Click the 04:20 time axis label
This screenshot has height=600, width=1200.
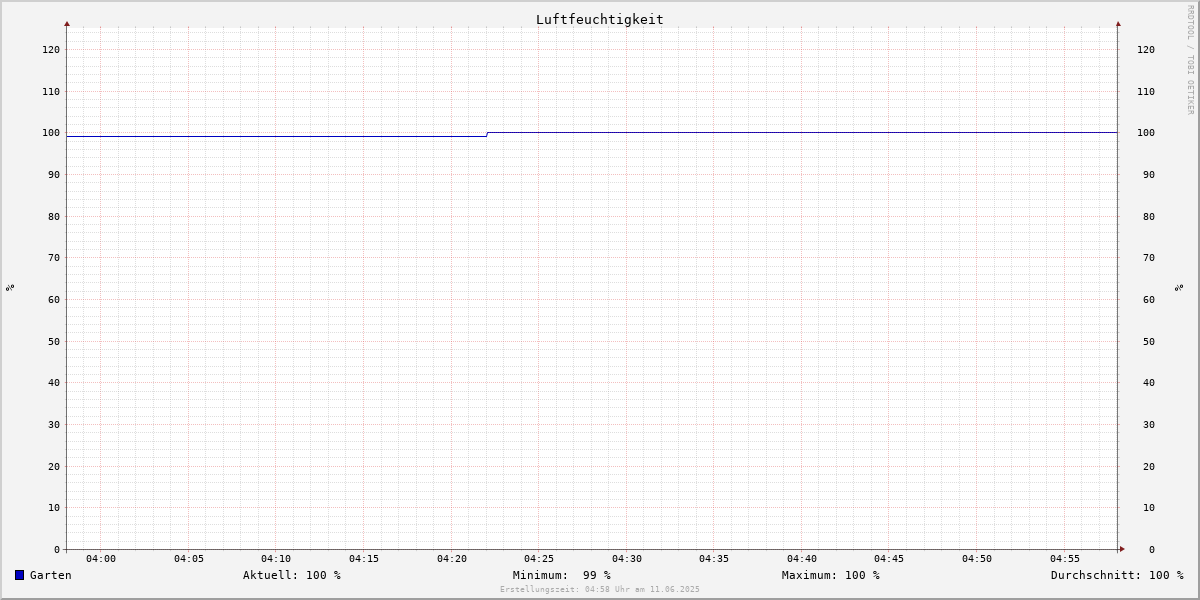(452, 559)
